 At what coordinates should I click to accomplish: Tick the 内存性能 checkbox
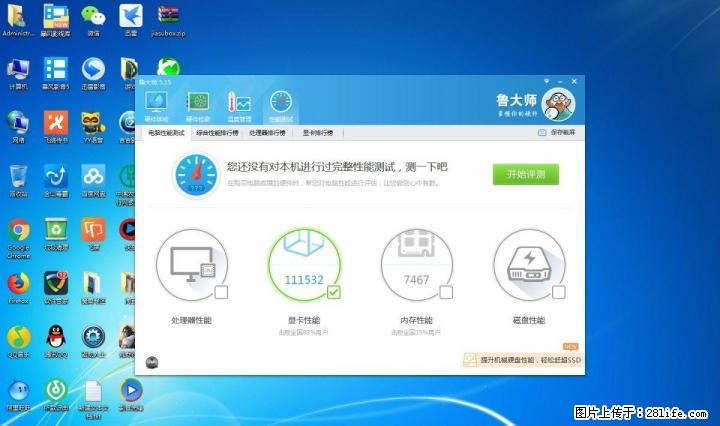pyautogui.click(x=446, y=292)
